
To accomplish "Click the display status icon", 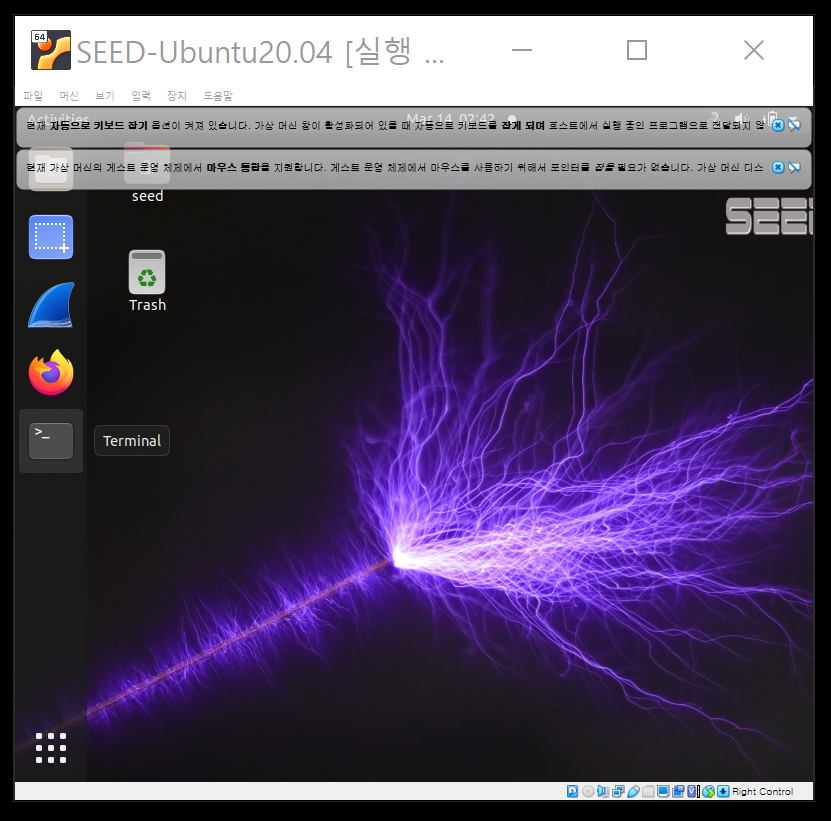I will pos(663,791).
